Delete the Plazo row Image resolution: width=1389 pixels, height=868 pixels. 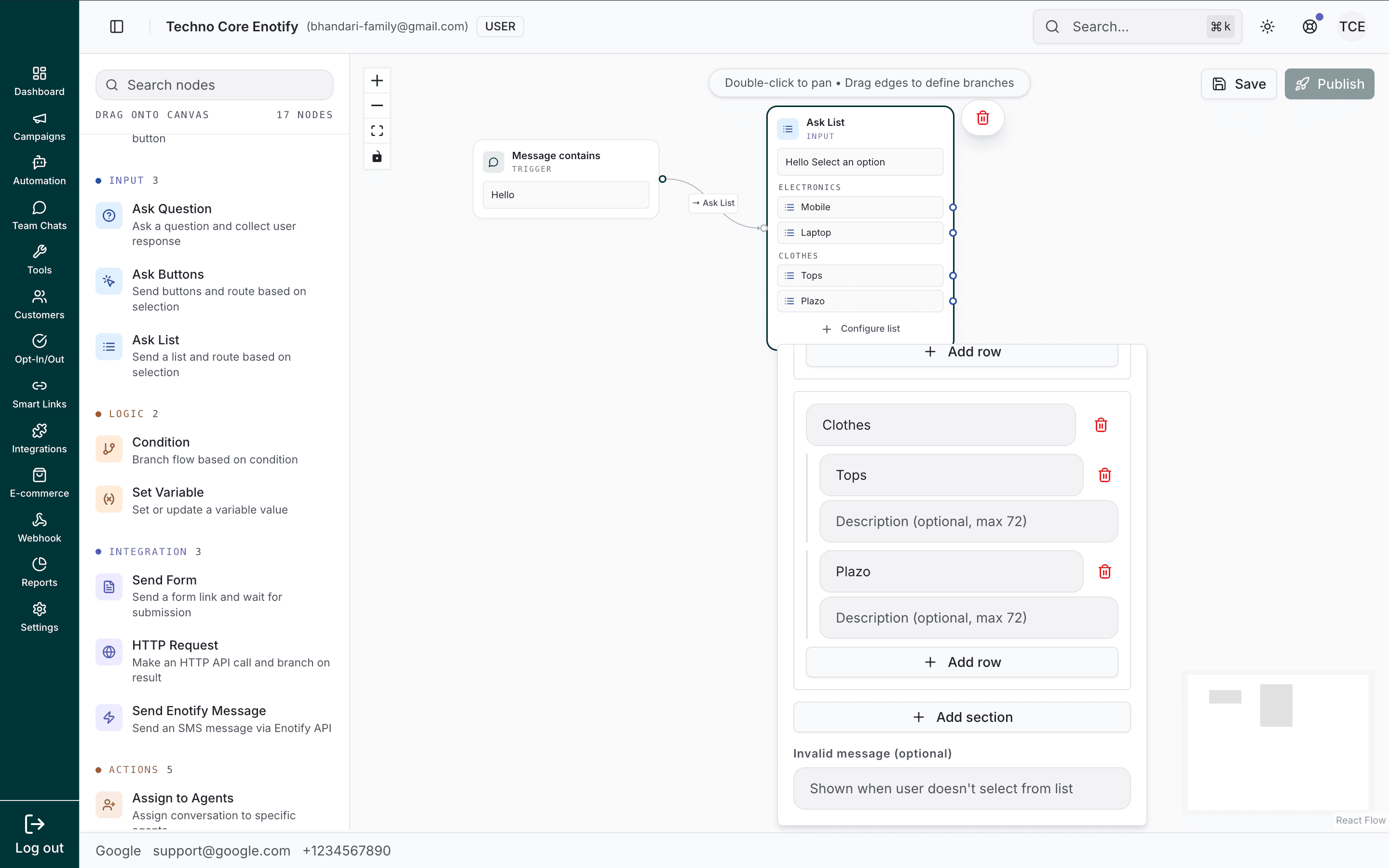pos(1104,571)
